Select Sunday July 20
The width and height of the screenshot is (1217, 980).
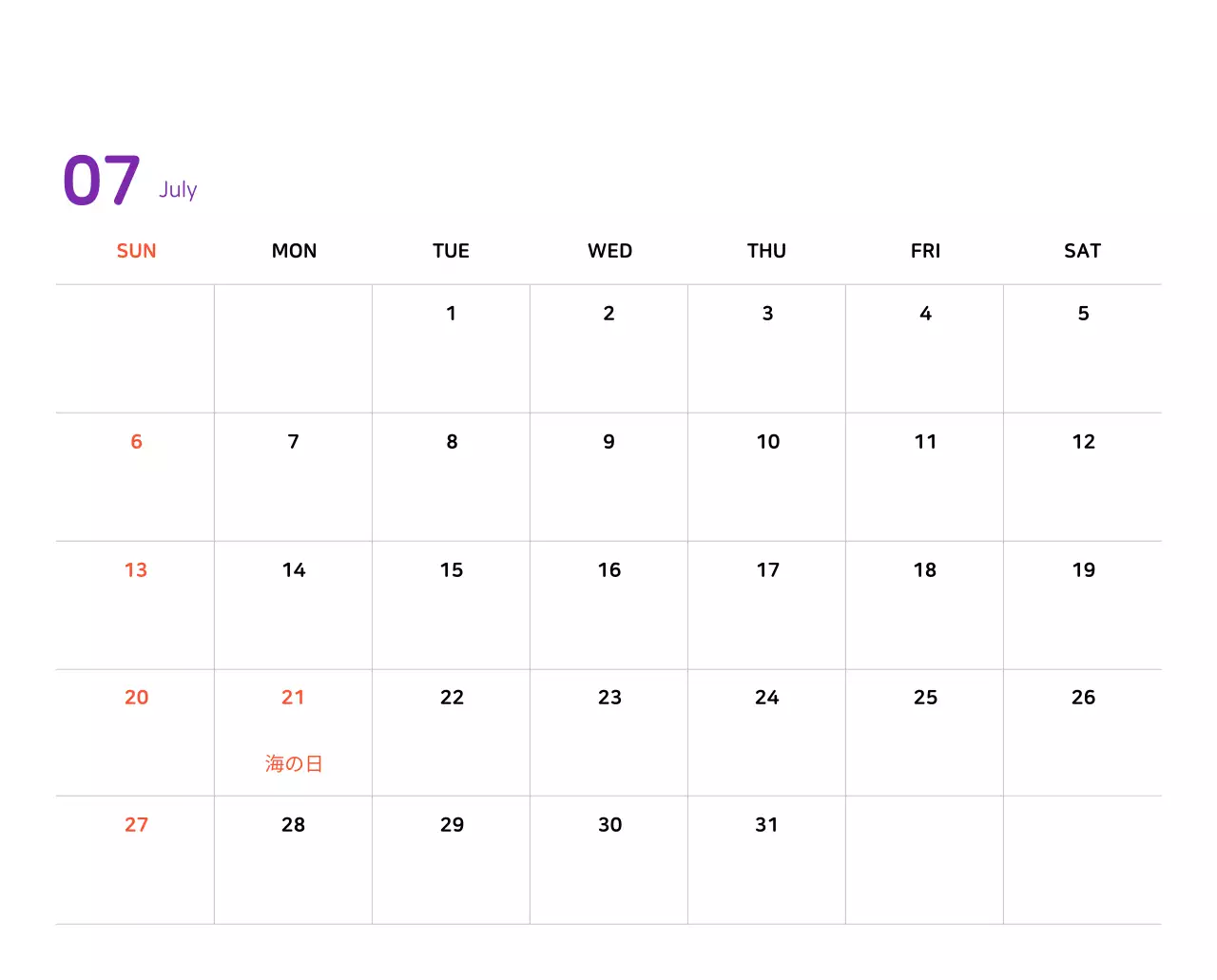click(136, 698)
